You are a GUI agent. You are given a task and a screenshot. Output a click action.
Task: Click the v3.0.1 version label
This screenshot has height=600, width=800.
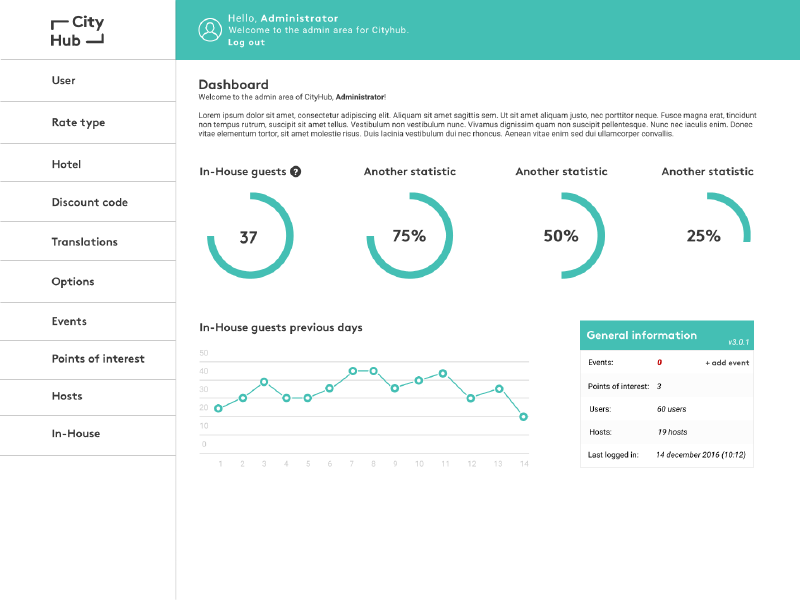click(x=738, y=345)
